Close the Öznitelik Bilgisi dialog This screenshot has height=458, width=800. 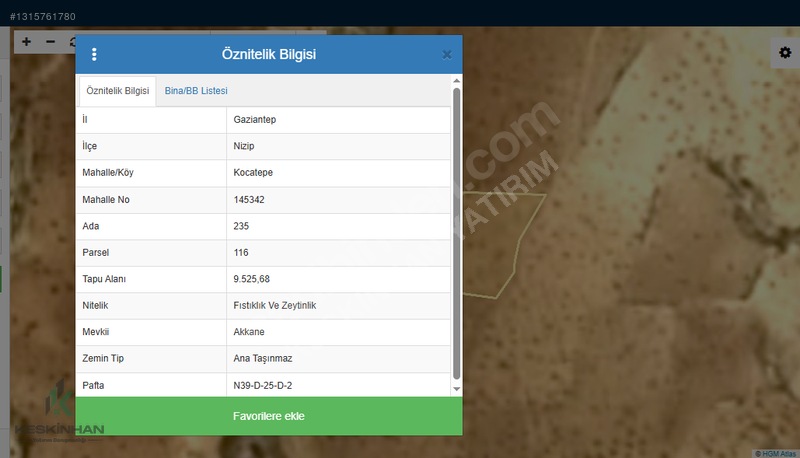click(447, 55)
